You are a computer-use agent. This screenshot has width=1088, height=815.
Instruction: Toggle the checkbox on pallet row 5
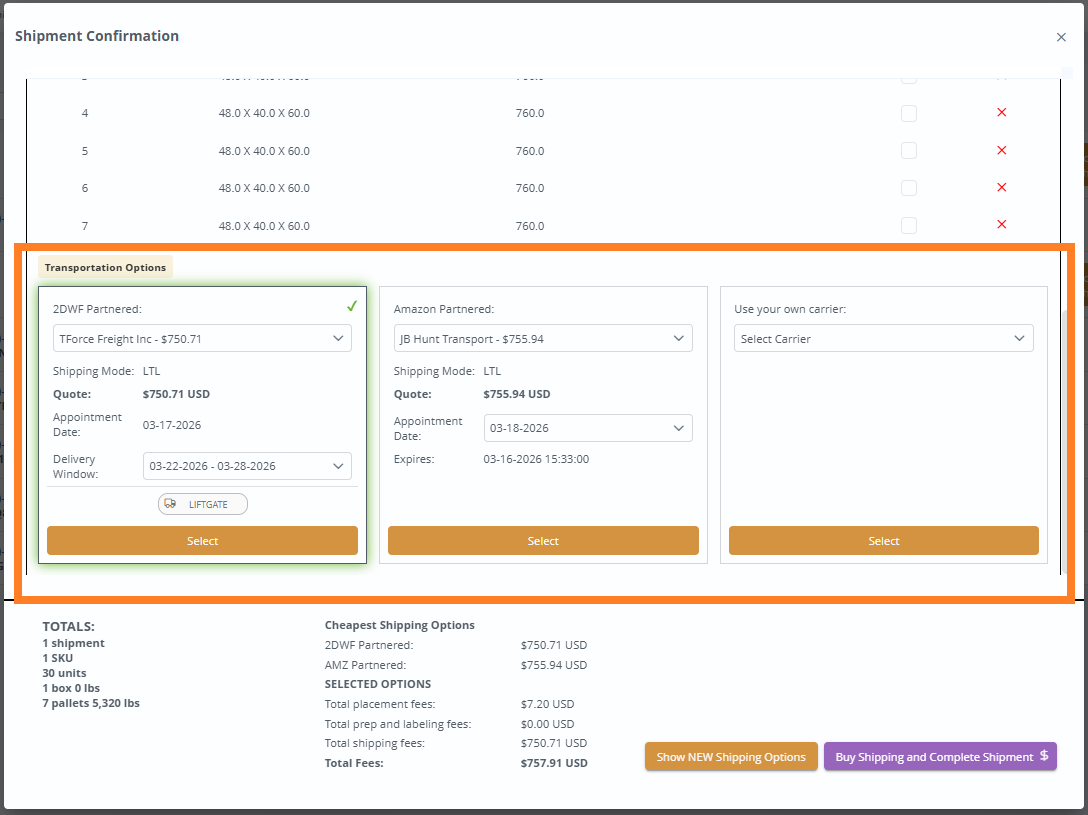pos(908,151)
